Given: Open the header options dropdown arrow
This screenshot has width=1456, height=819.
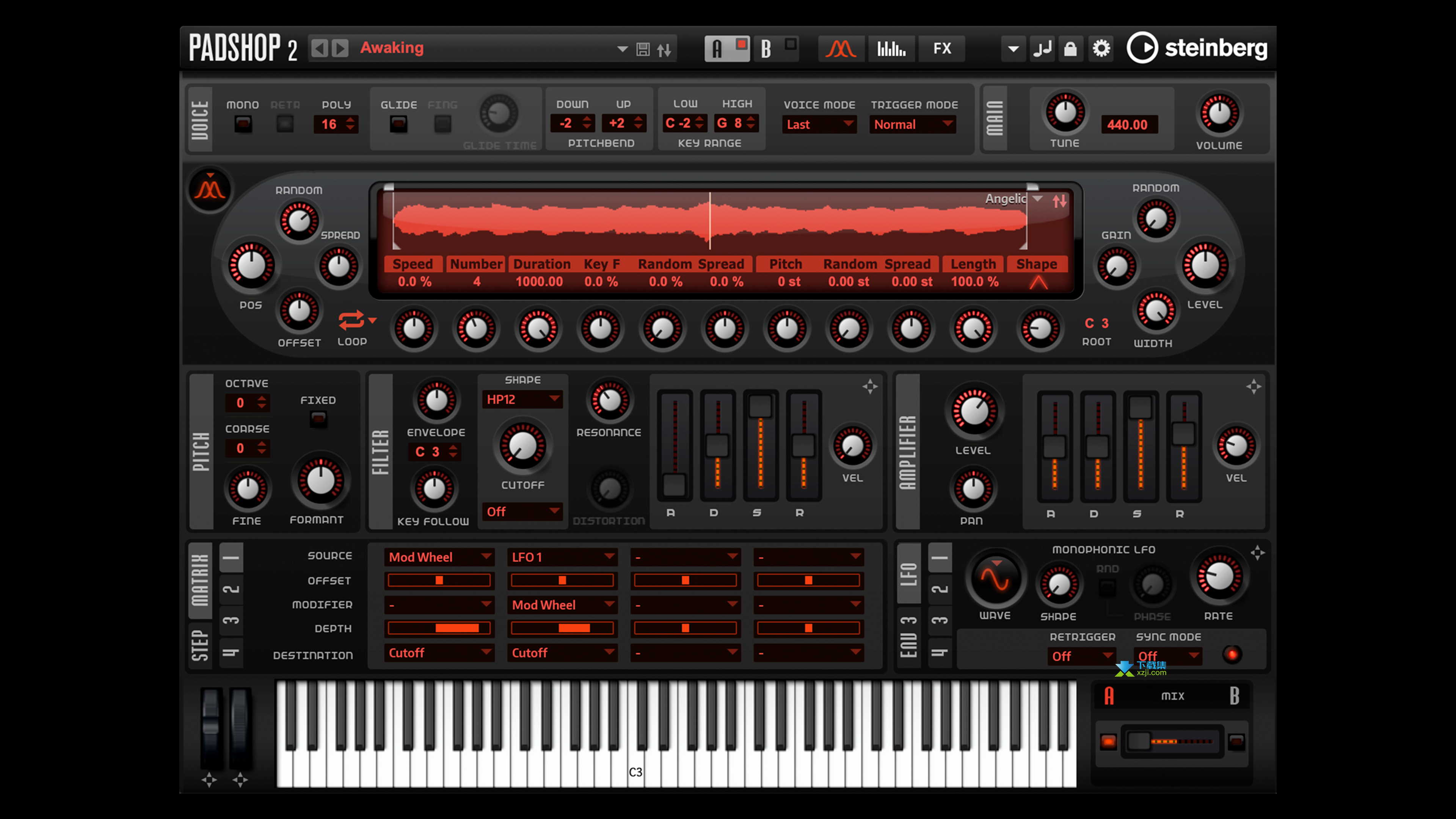Looking at the screenshot, I should click(1014, 49).
